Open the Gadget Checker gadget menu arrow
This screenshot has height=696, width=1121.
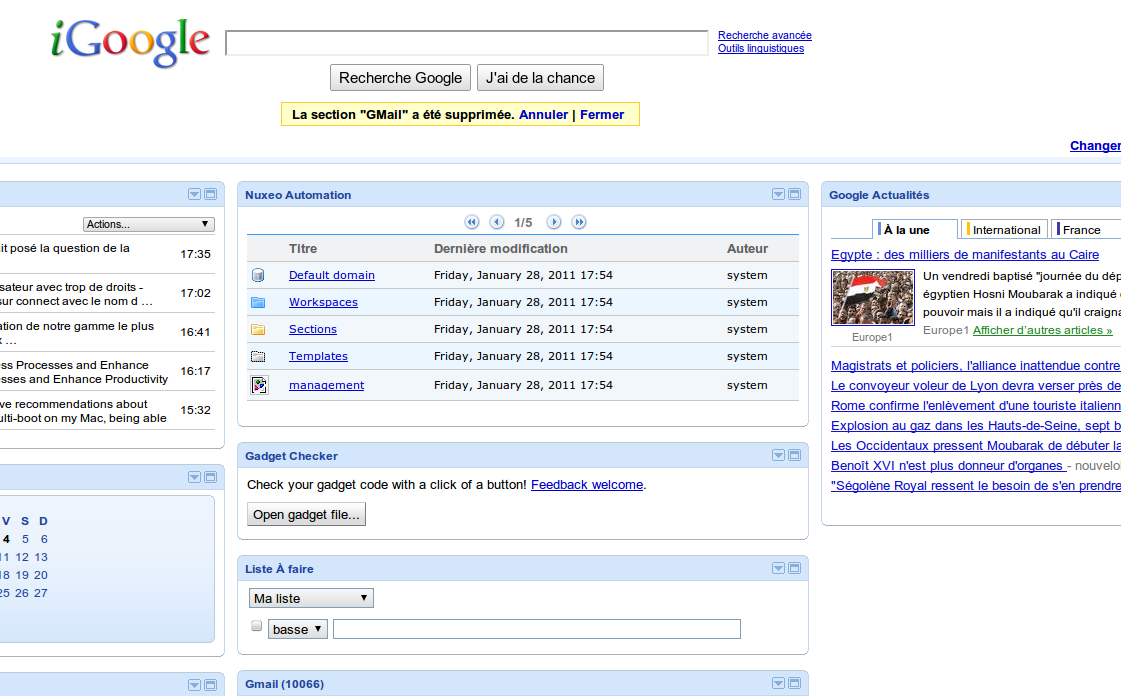click(779, 455)
